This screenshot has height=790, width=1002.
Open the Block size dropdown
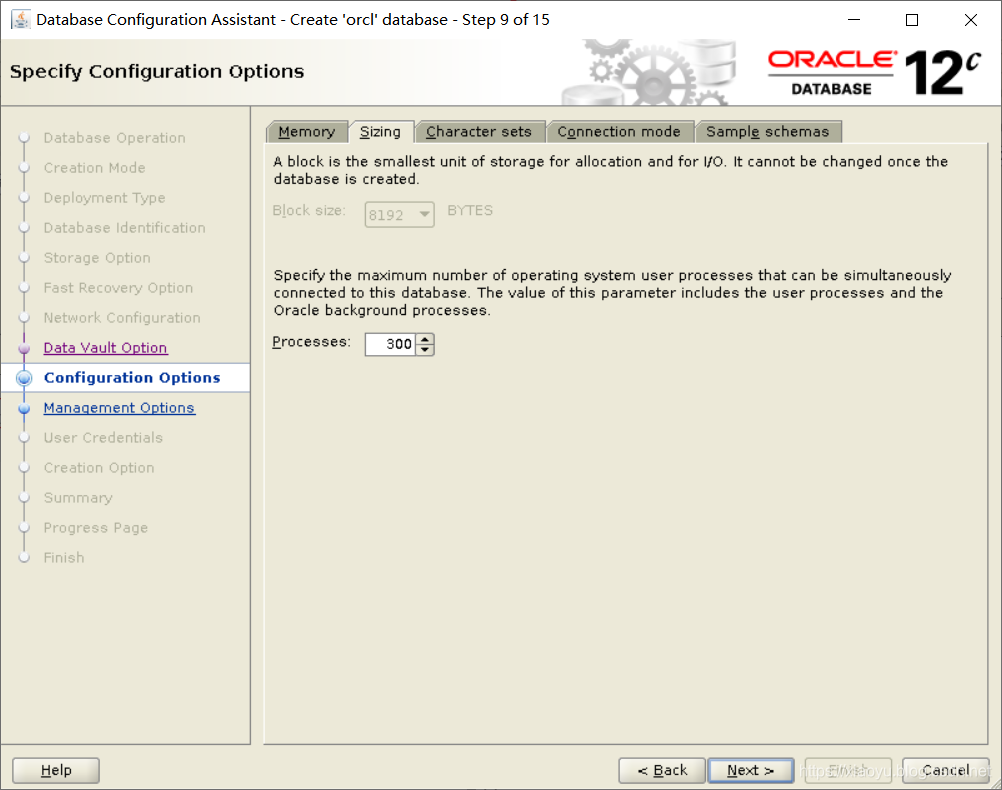tap(399, 215)
